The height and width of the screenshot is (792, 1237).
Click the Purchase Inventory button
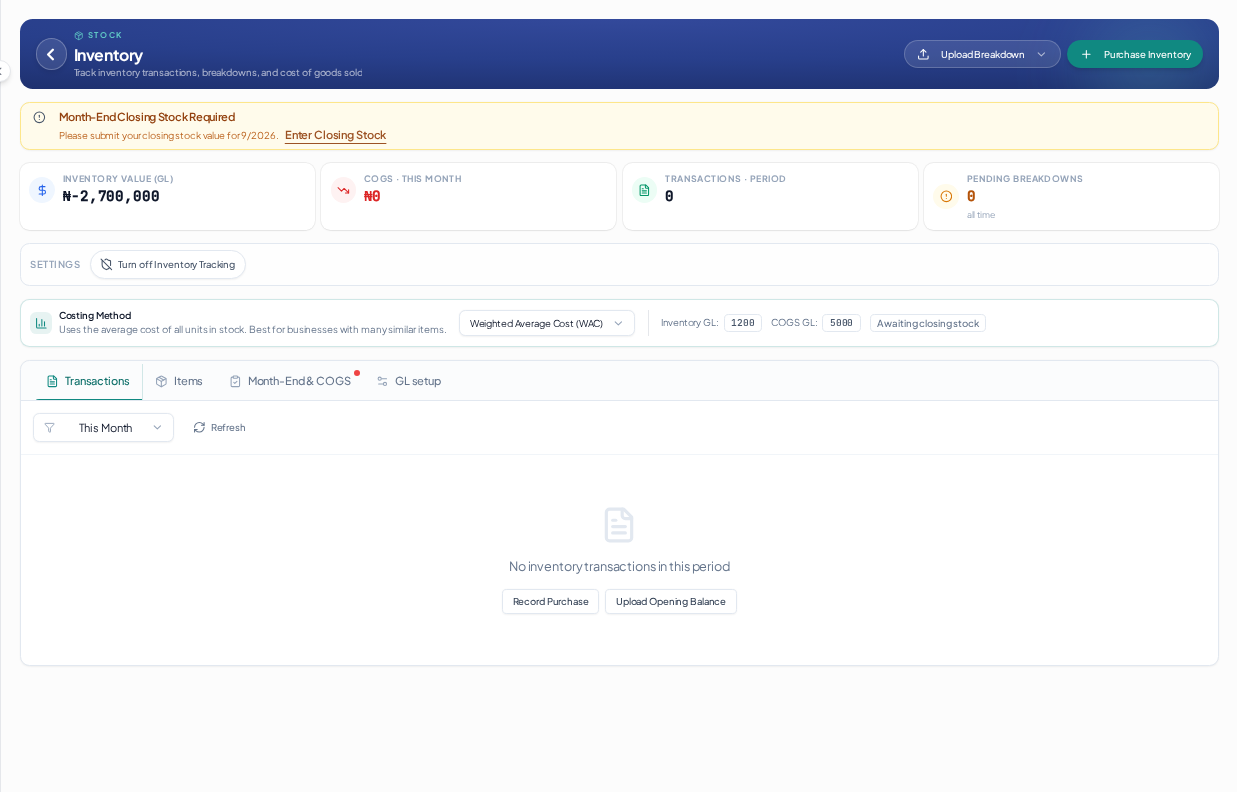pos(1135,54)
